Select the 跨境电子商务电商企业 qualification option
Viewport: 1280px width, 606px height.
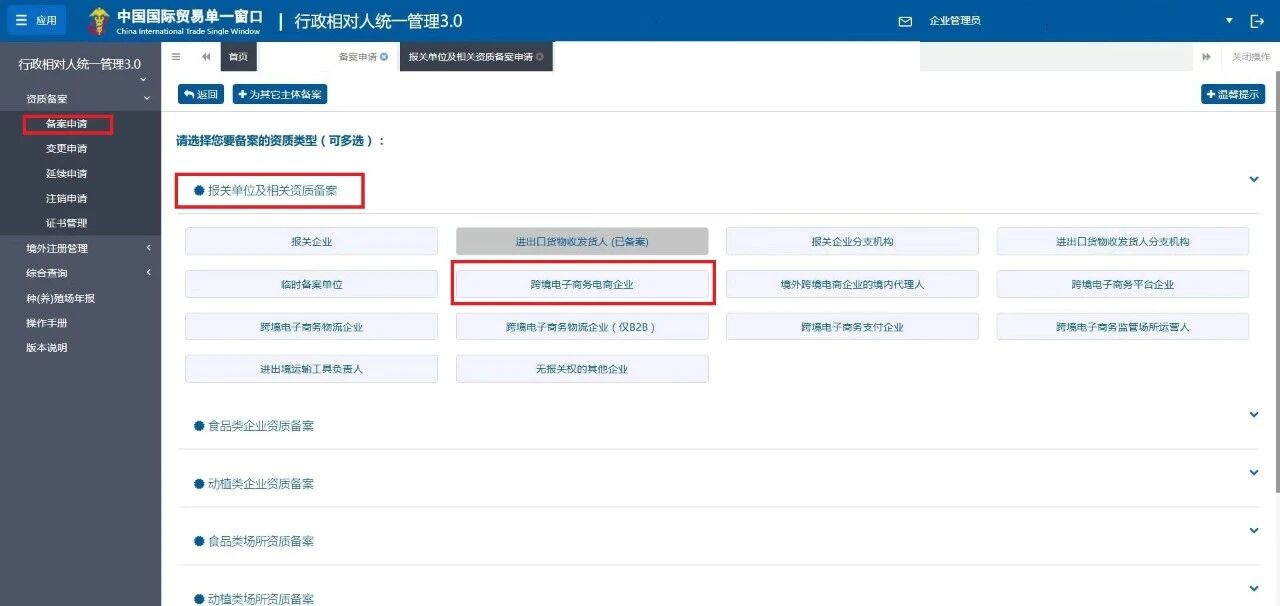pos(582,283)
